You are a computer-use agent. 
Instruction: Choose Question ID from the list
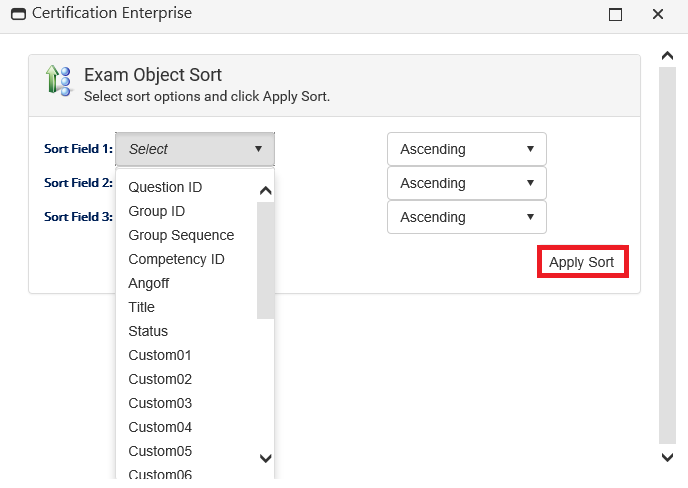165,187
